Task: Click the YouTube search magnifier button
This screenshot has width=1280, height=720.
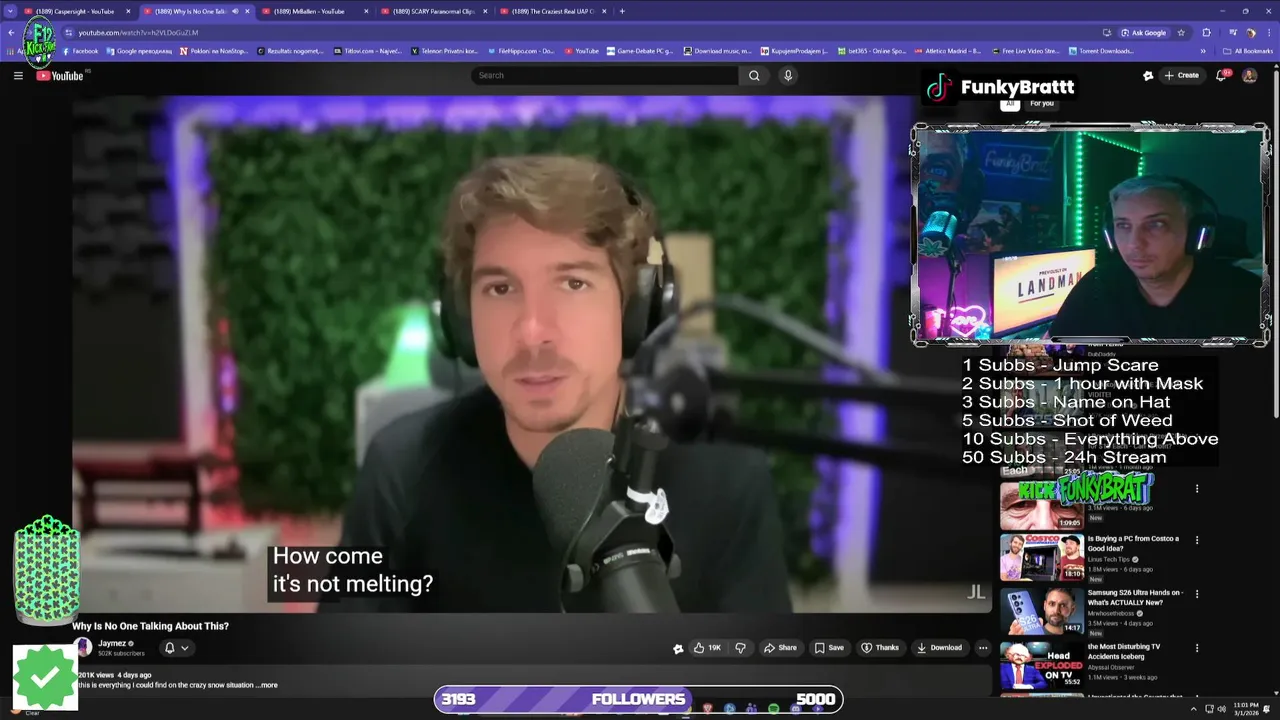Action: [x=754, y=75]
